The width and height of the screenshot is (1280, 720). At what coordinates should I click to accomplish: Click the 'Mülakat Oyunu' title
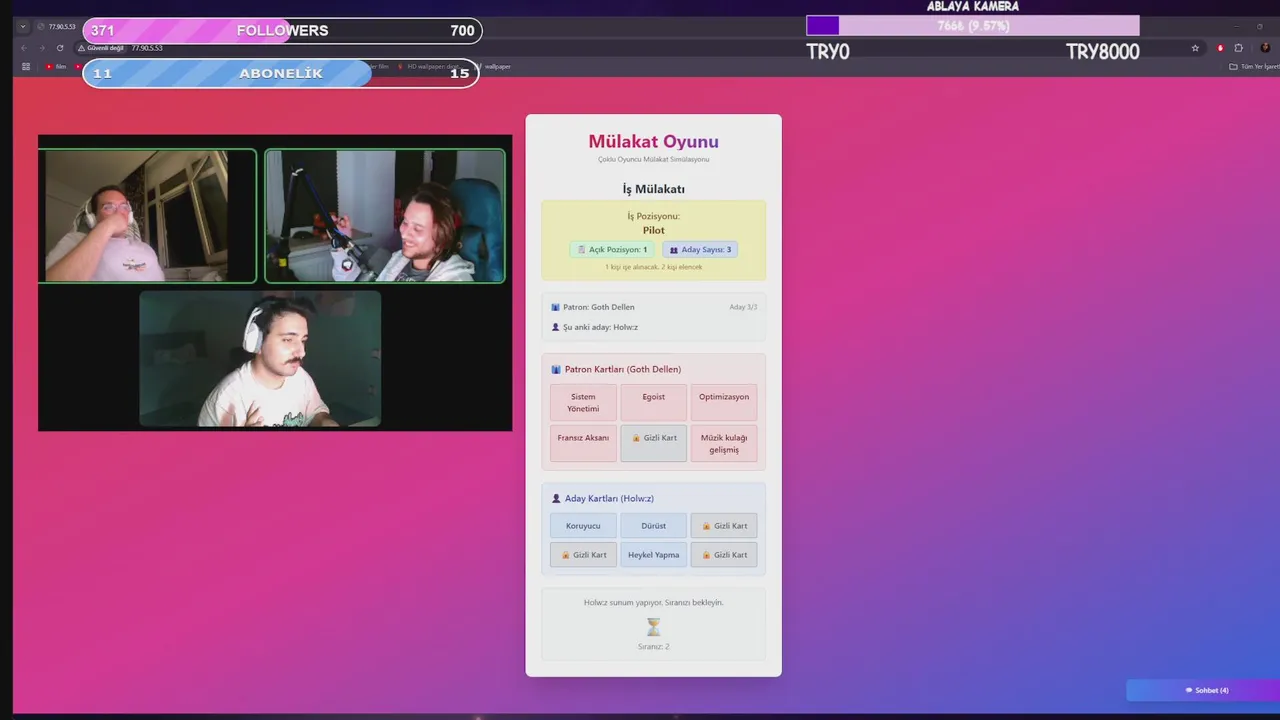coord(653,142)
